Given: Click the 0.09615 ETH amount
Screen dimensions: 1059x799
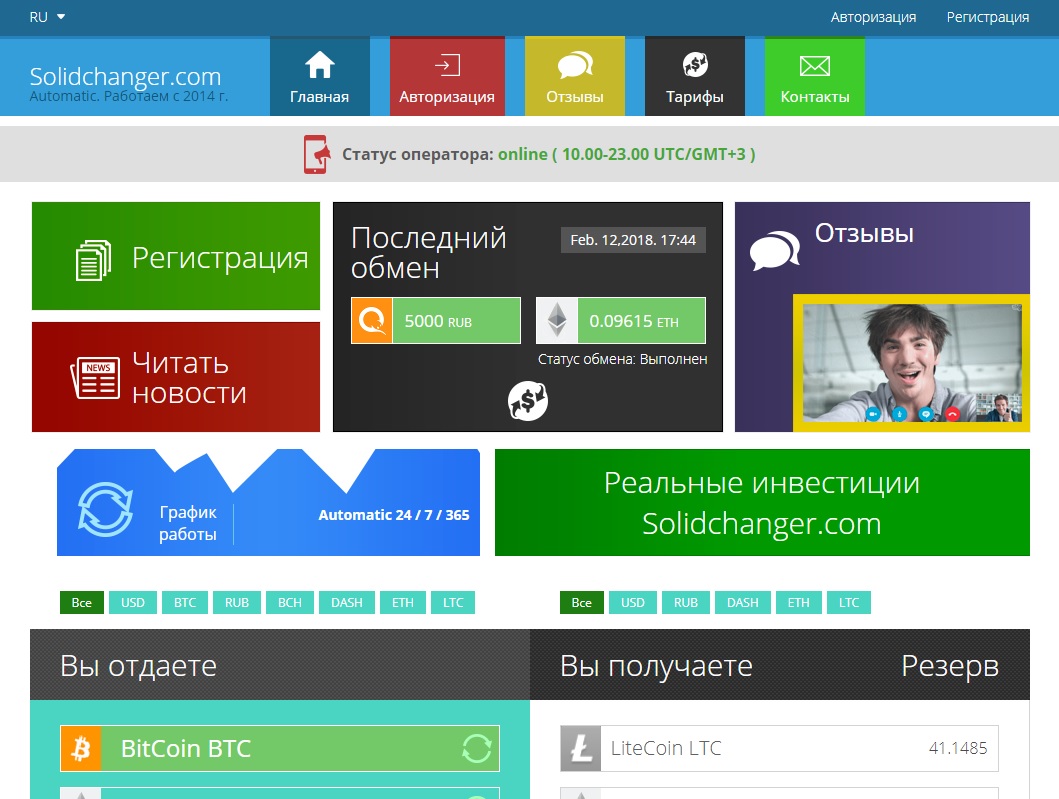Looking at the screenshot, I should coord(634,321).
